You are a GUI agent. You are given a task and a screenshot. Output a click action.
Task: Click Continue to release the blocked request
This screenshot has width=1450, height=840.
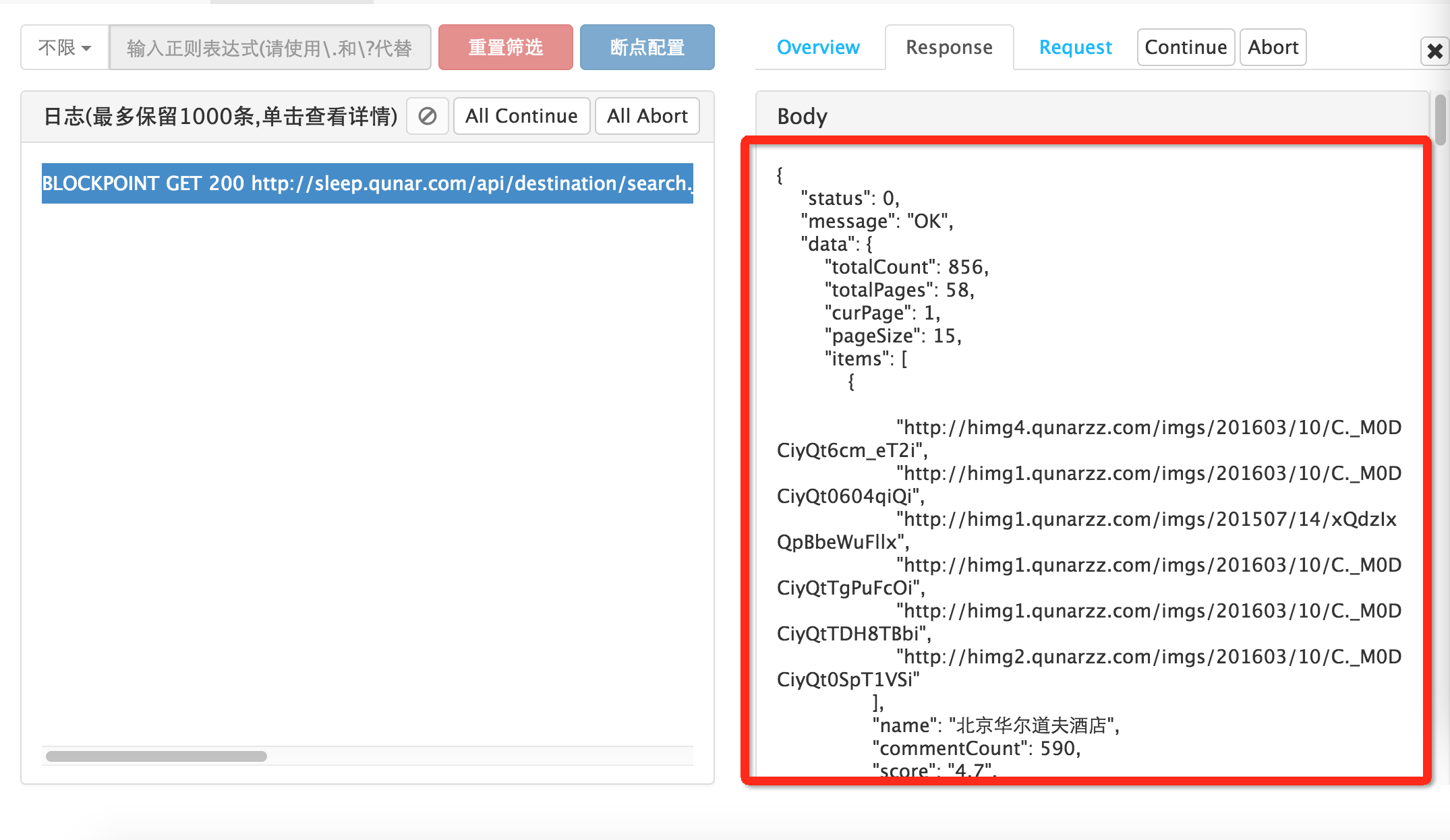point(1185,47)
